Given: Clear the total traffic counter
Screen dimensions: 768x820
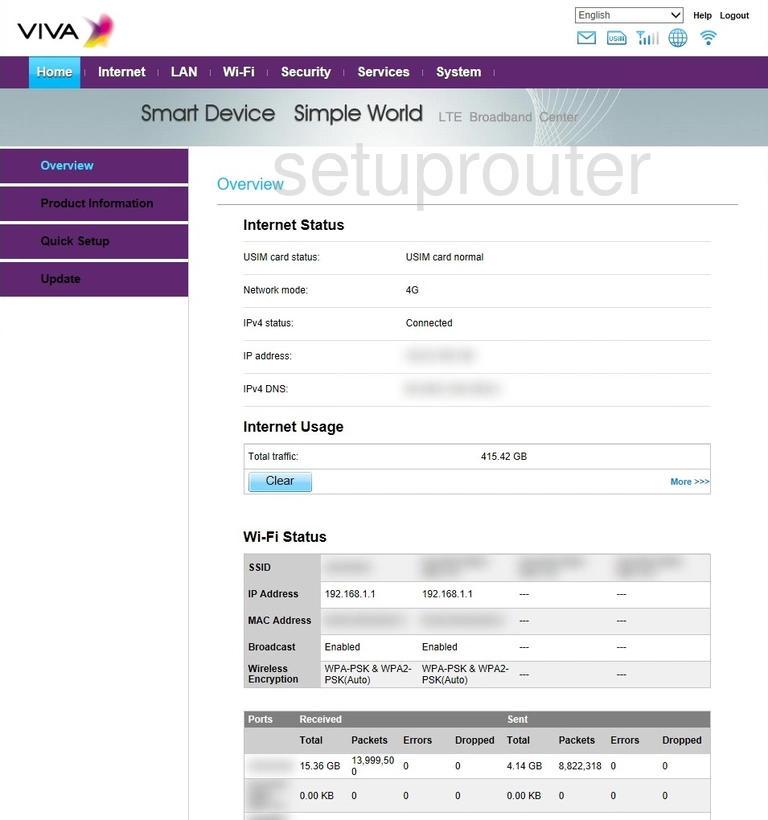Looking at the screenshot, I should [280, 481].
